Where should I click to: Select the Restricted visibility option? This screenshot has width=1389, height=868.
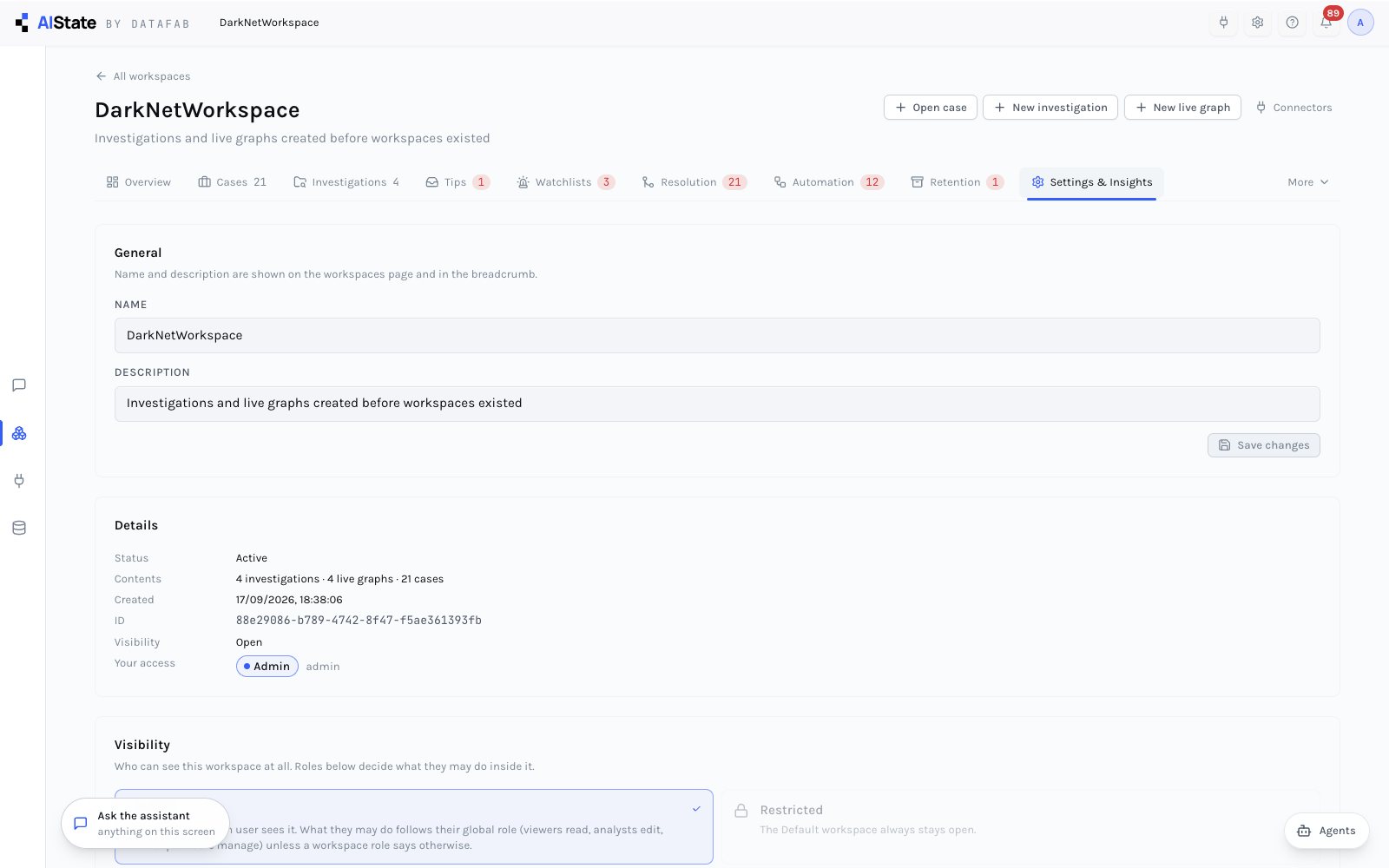pos(1020,826)
